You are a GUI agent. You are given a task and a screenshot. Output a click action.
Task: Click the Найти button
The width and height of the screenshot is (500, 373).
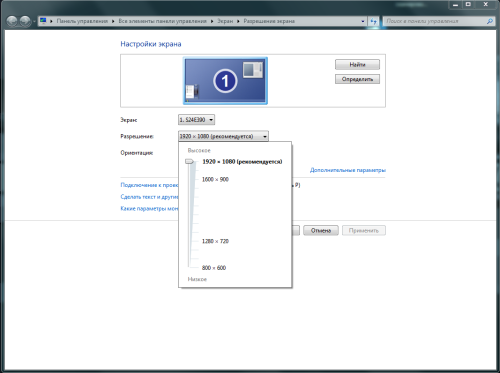click(x=357, y=64)
